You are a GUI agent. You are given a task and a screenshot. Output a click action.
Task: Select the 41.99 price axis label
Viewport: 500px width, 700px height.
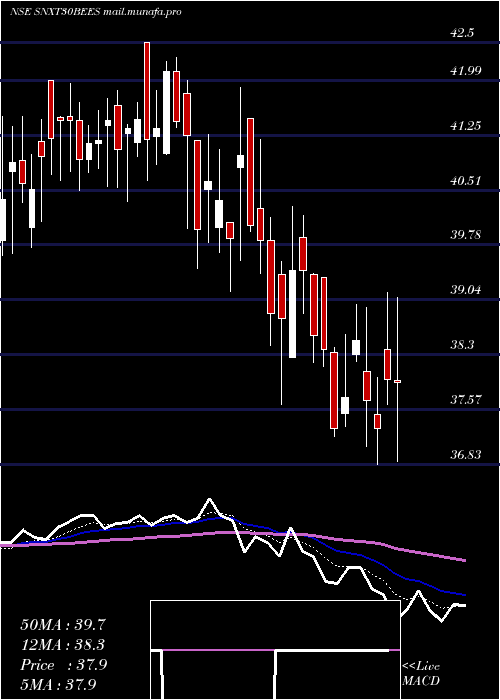click(x=466, y=70)
